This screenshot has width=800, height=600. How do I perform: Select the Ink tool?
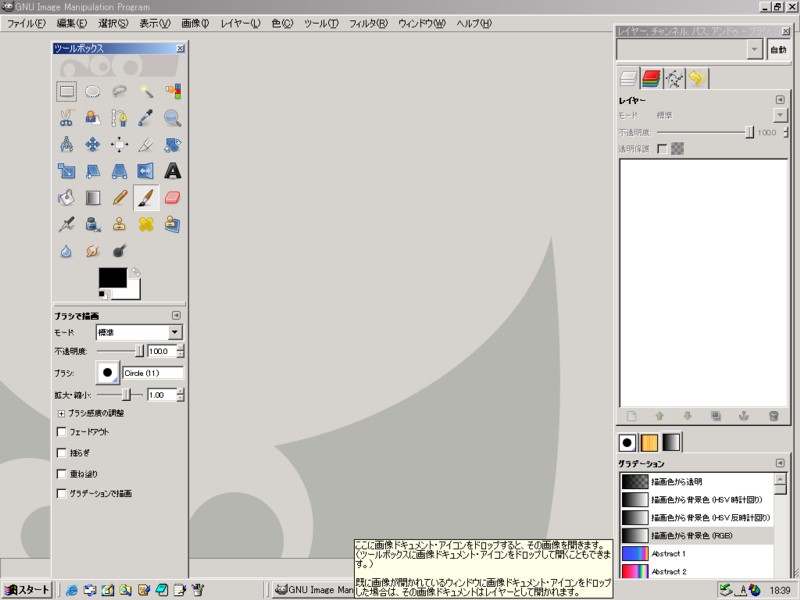tap(92, 224)
